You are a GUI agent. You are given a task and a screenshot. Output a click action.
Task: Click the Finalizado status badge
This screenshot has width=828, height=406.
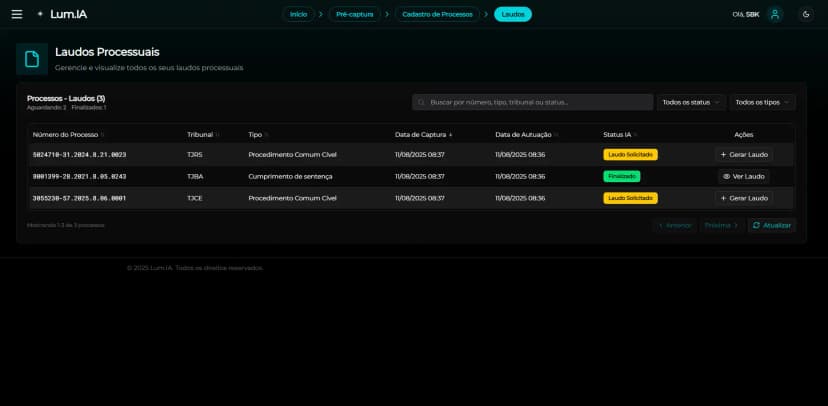622,176
